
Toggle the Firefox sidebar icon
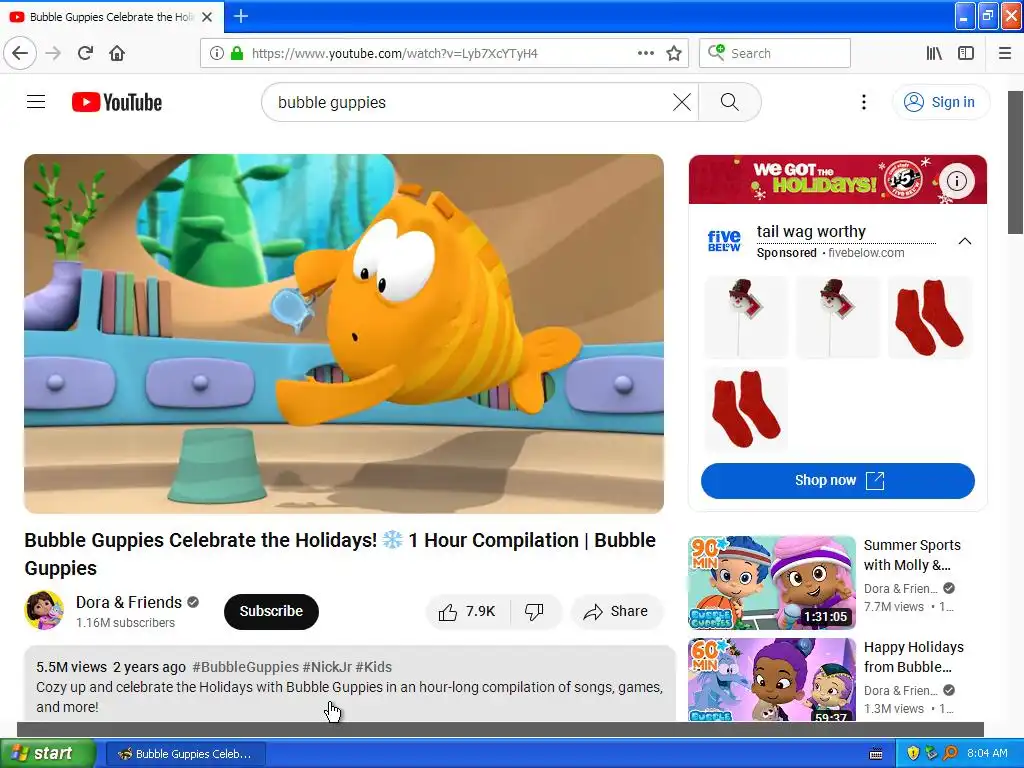(x=966, y=53)
